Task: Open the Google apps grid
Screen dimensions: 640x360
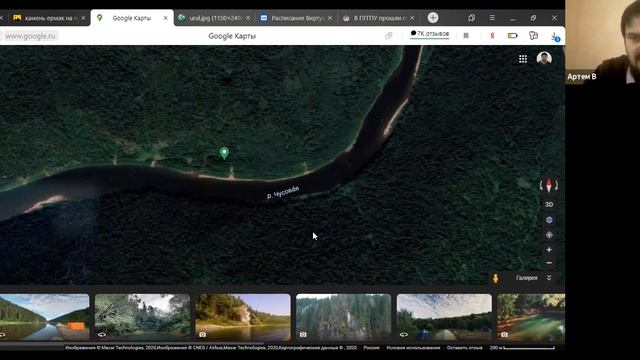Action: tap(523, 59)
